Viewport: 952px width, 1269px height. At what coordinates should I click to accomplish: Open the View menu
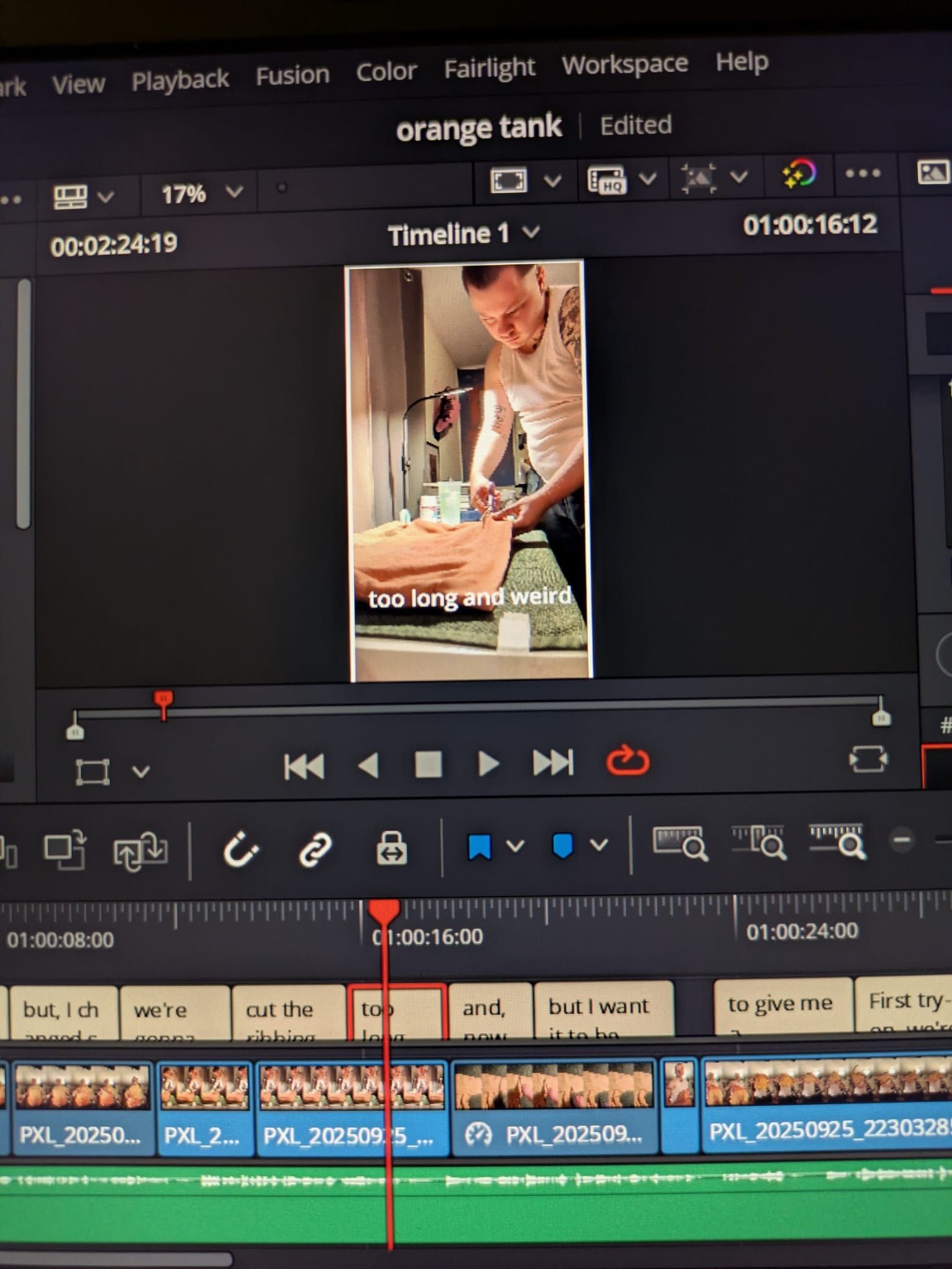78,84
